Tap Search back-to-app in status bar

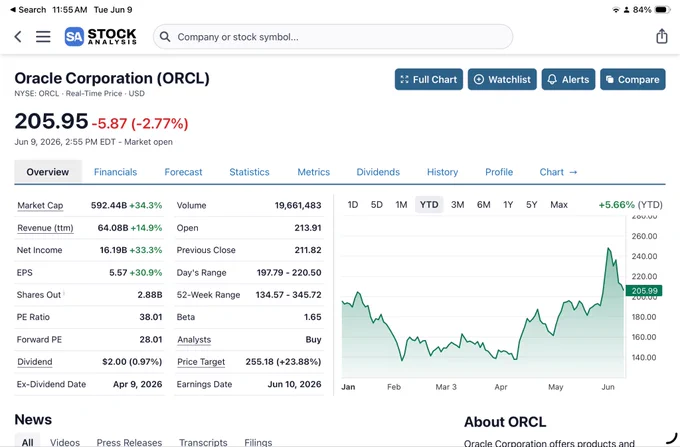28,10
